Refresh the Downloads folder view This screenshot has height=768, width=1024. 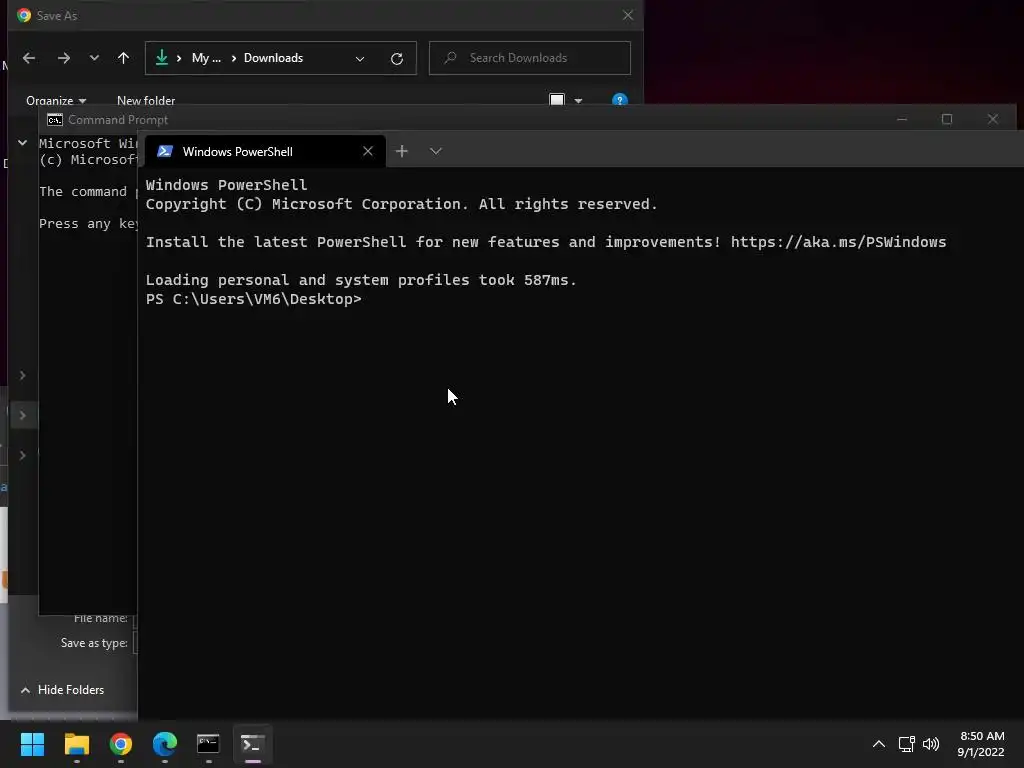tap(396, 59)
